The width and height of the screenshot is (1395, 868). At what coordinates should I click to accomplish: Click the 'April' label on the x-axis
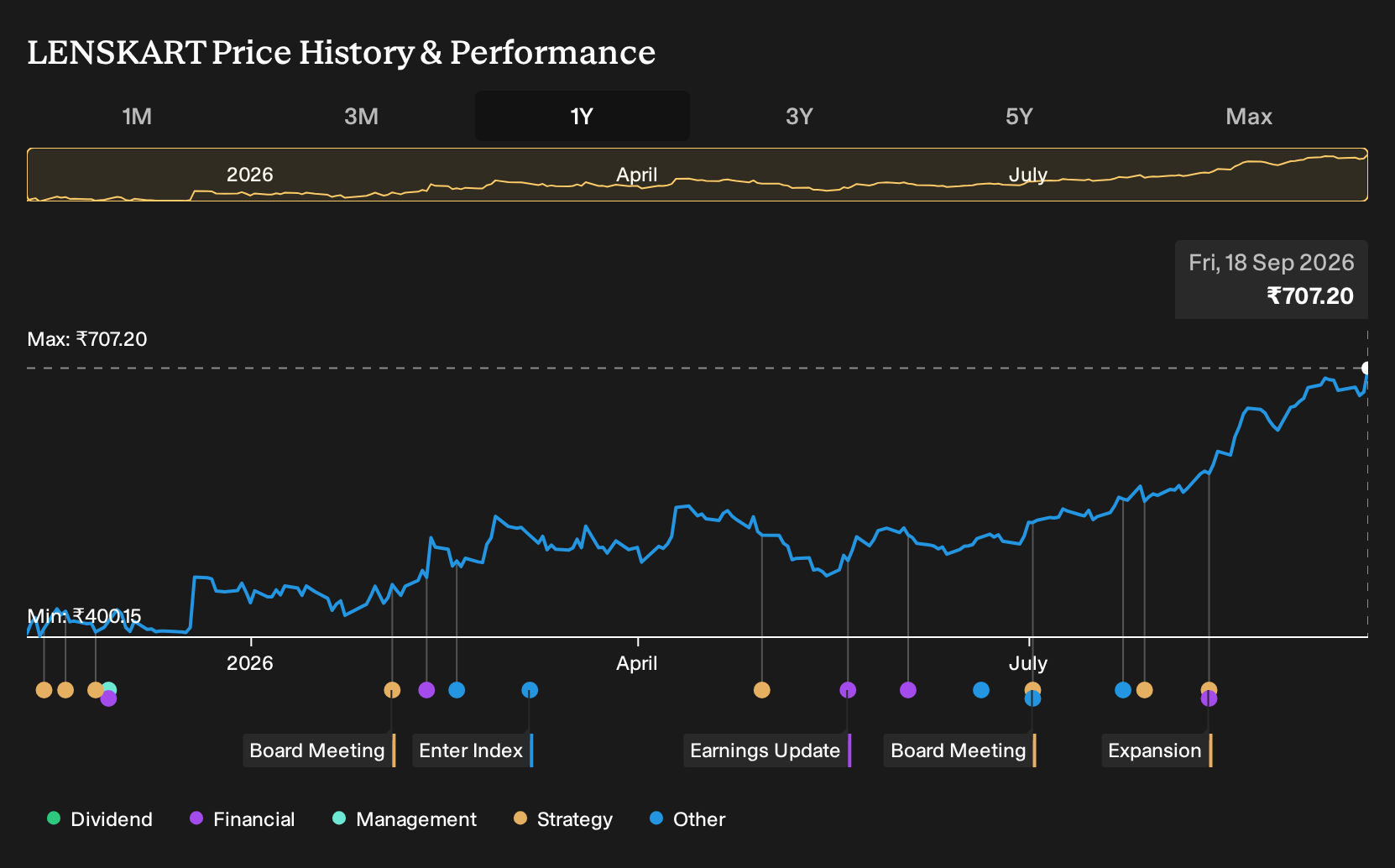coord(637,663)
